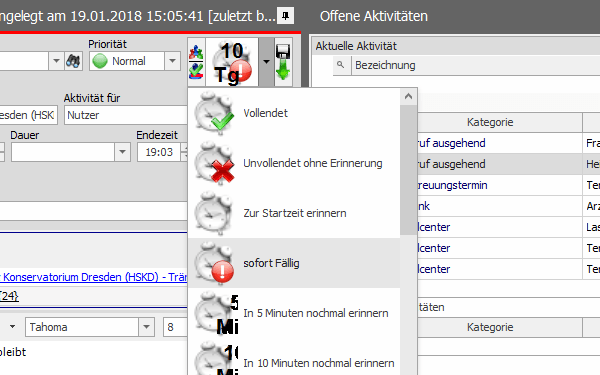The image size is (600, 375).
Task: Open the reminder options dropdown arrow
Action: (266, 62)
